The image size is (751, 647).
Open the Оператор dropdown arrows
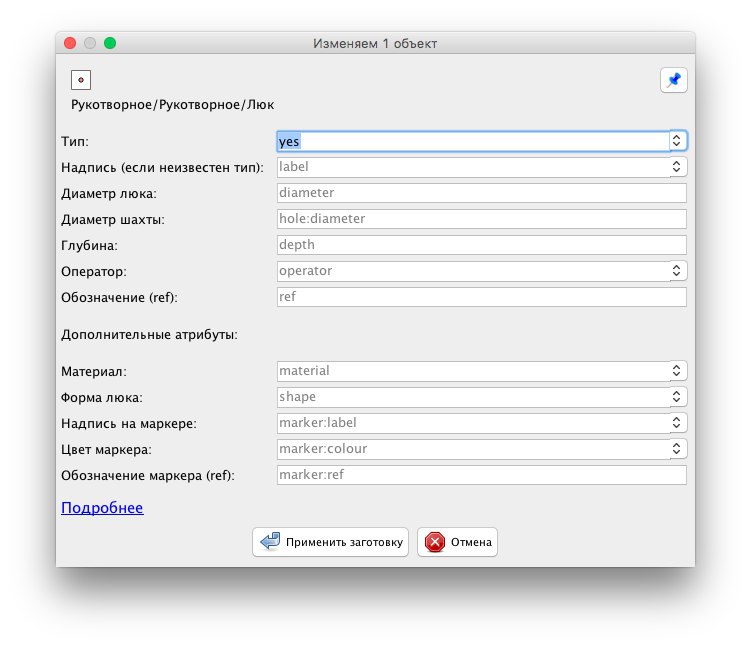click(676, 271)
